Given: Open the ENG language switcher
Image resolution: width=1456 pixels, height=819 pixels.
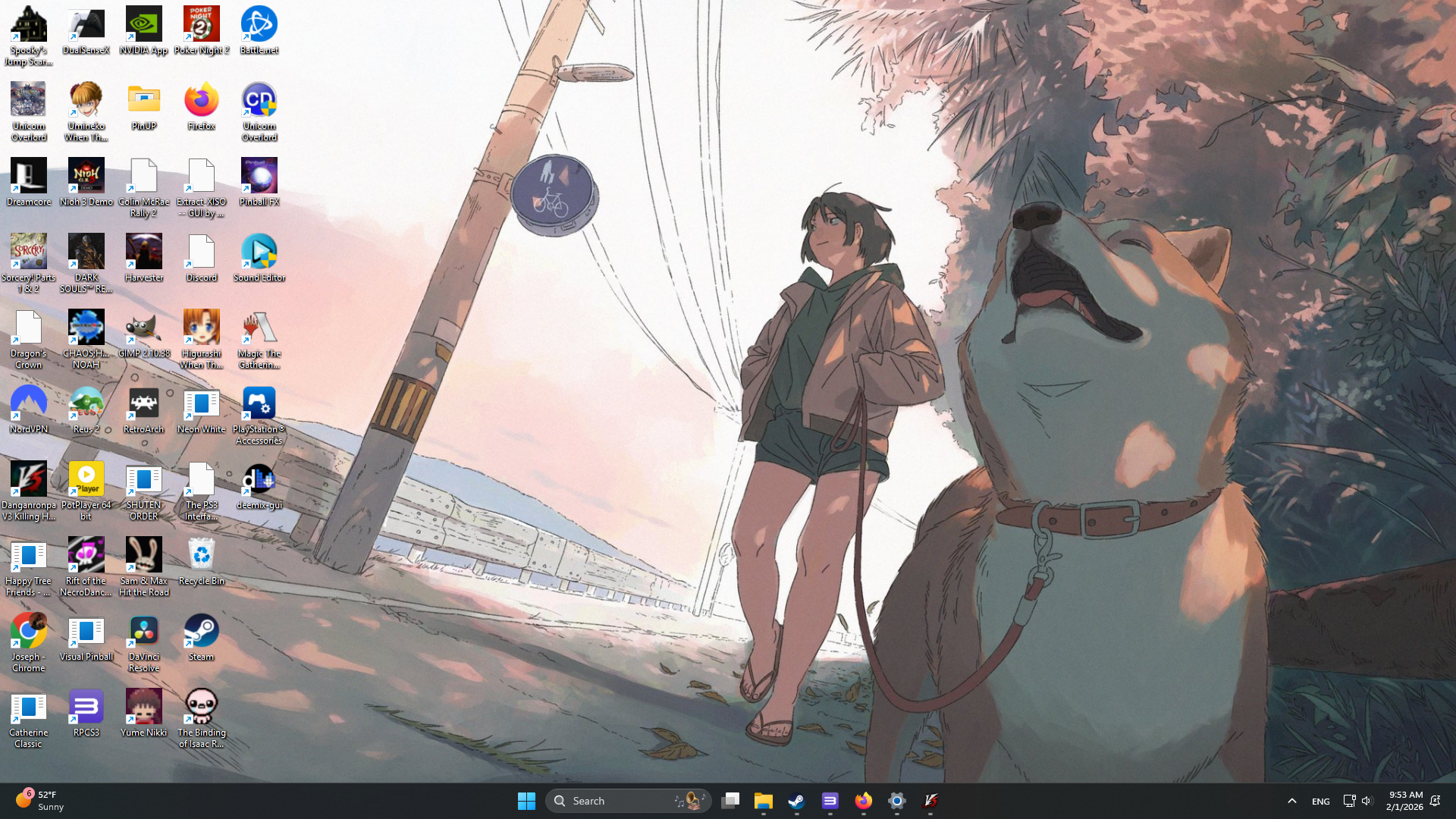Looking at the screenshot, I should pos(1320,801).
